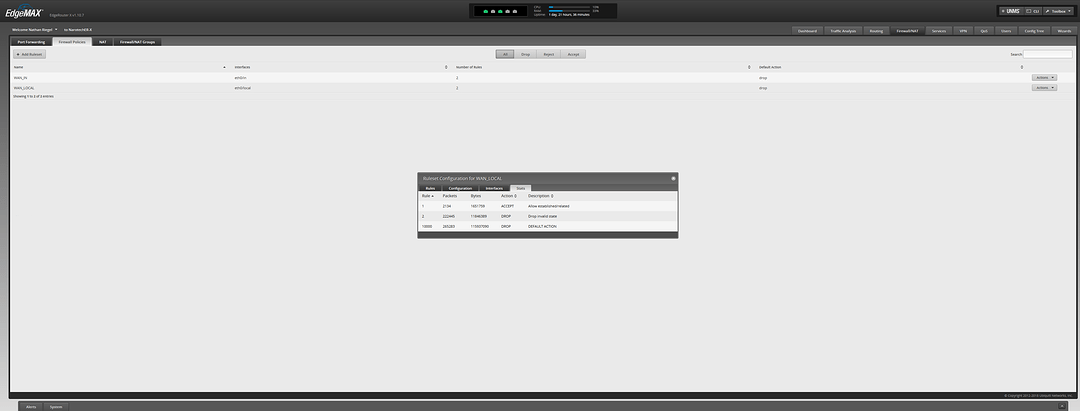Screen dimensions: 1080x411
Task: Open System panel at bottom
Action: pos(56,407)
